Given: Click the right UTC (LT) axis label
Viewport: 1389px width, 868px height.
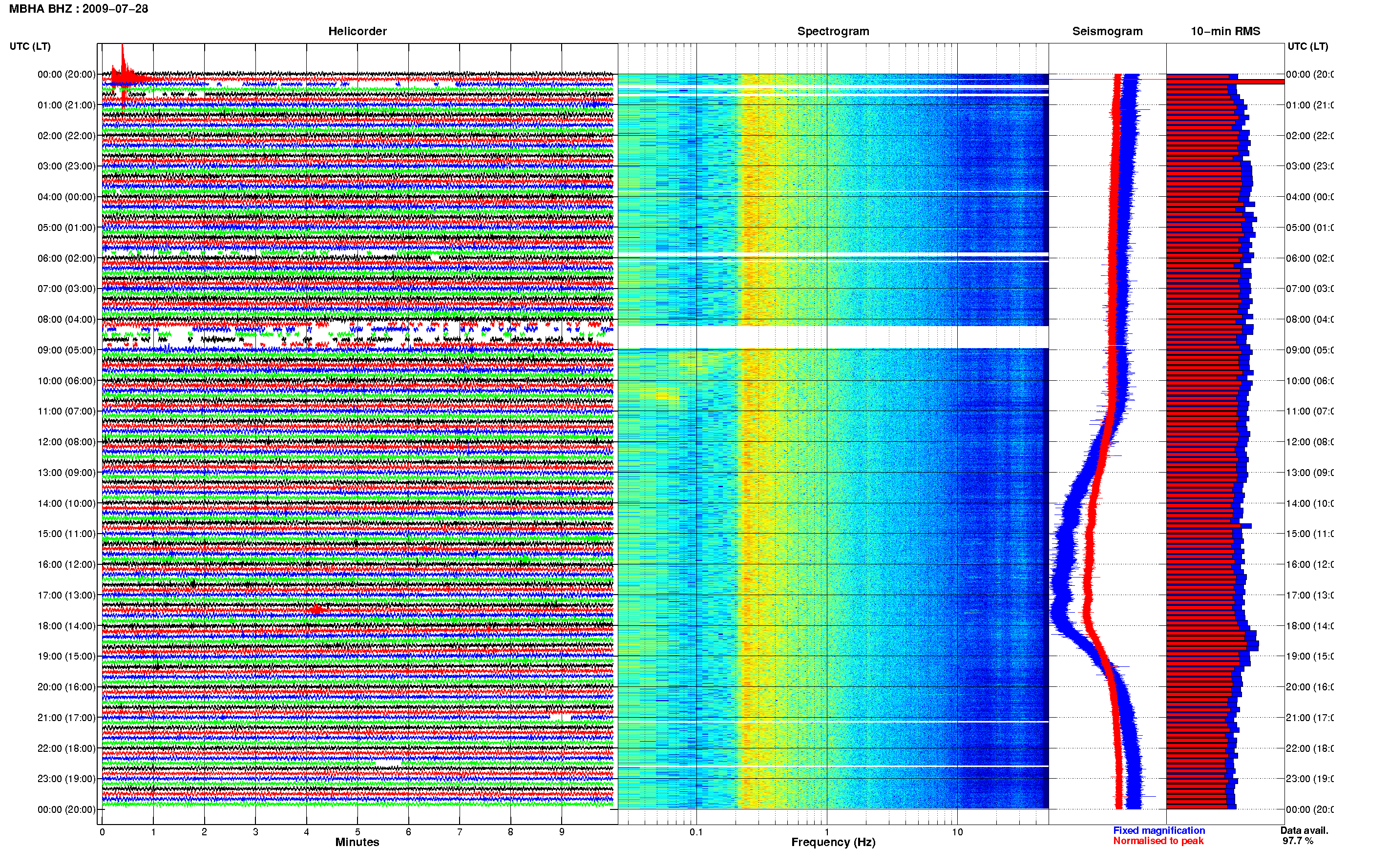Looking at the screenshot, I should tap(1307, 46).
